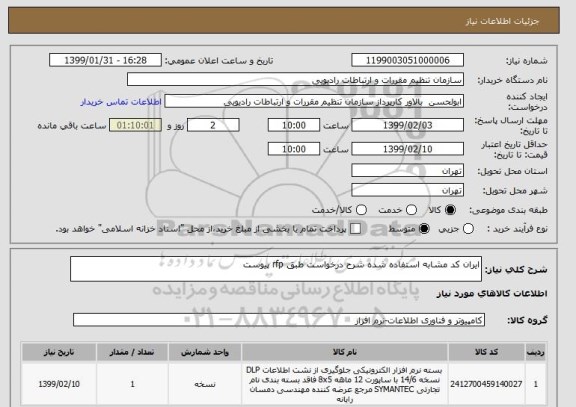Click the DLP SYMANTEC product name cell

click(345, 384)
